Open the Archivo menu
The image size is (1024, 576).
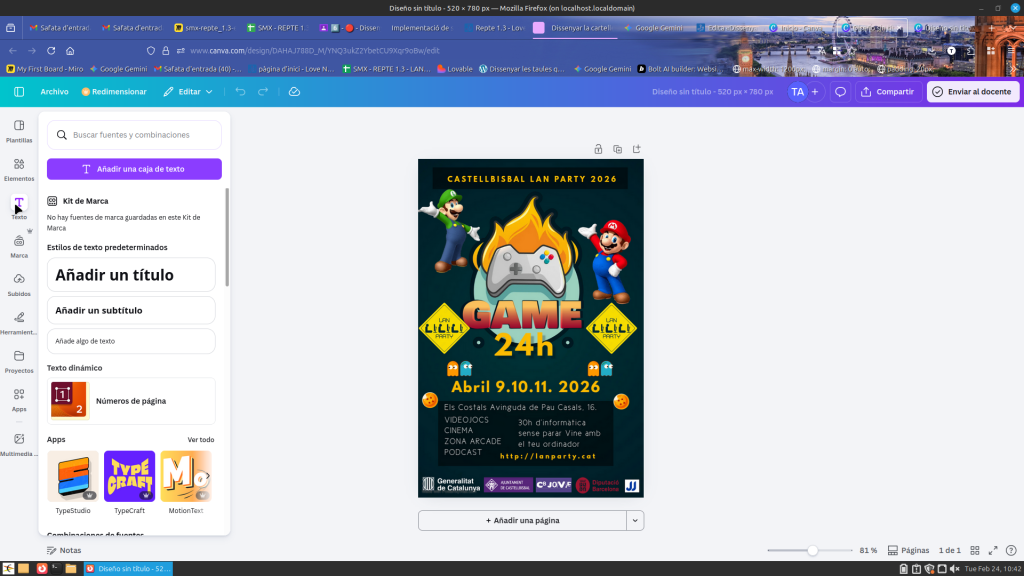(x=54, y=91)
